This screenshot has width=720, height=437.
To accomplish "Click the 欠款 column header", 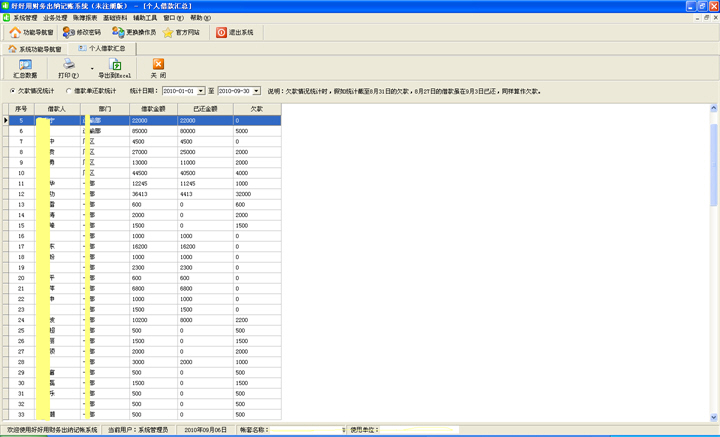I will (257, 106).
